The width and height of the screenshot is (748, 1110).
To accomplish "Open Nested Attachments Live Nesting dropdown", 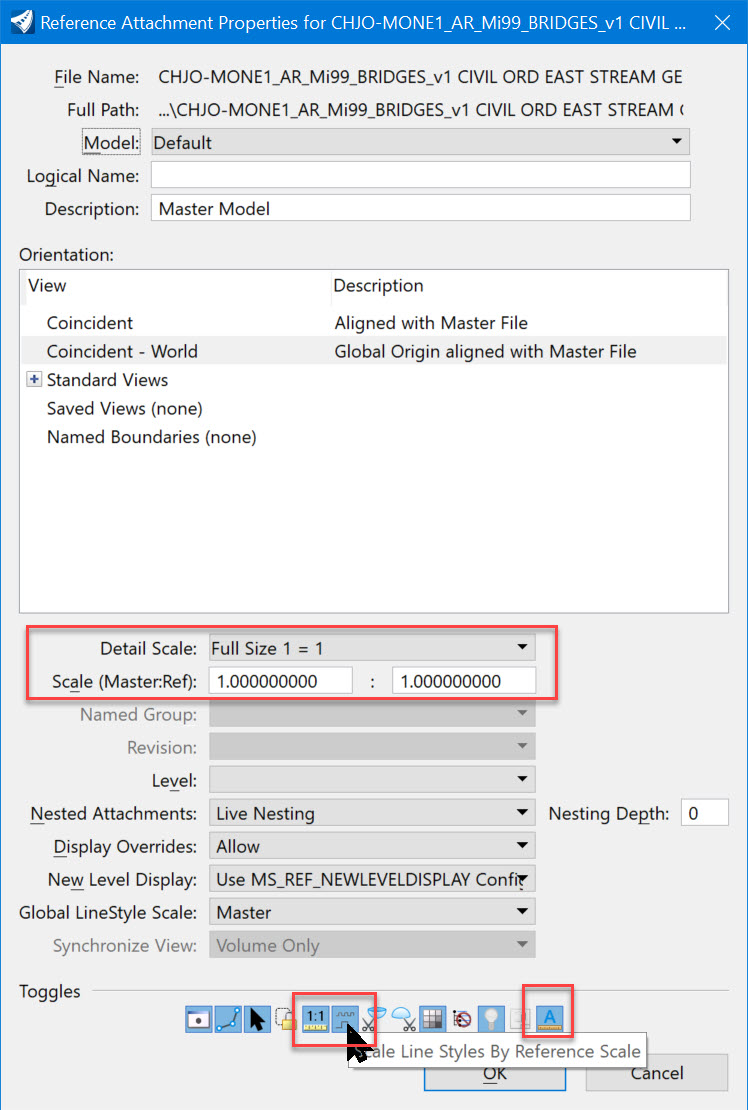I will 372,813.
